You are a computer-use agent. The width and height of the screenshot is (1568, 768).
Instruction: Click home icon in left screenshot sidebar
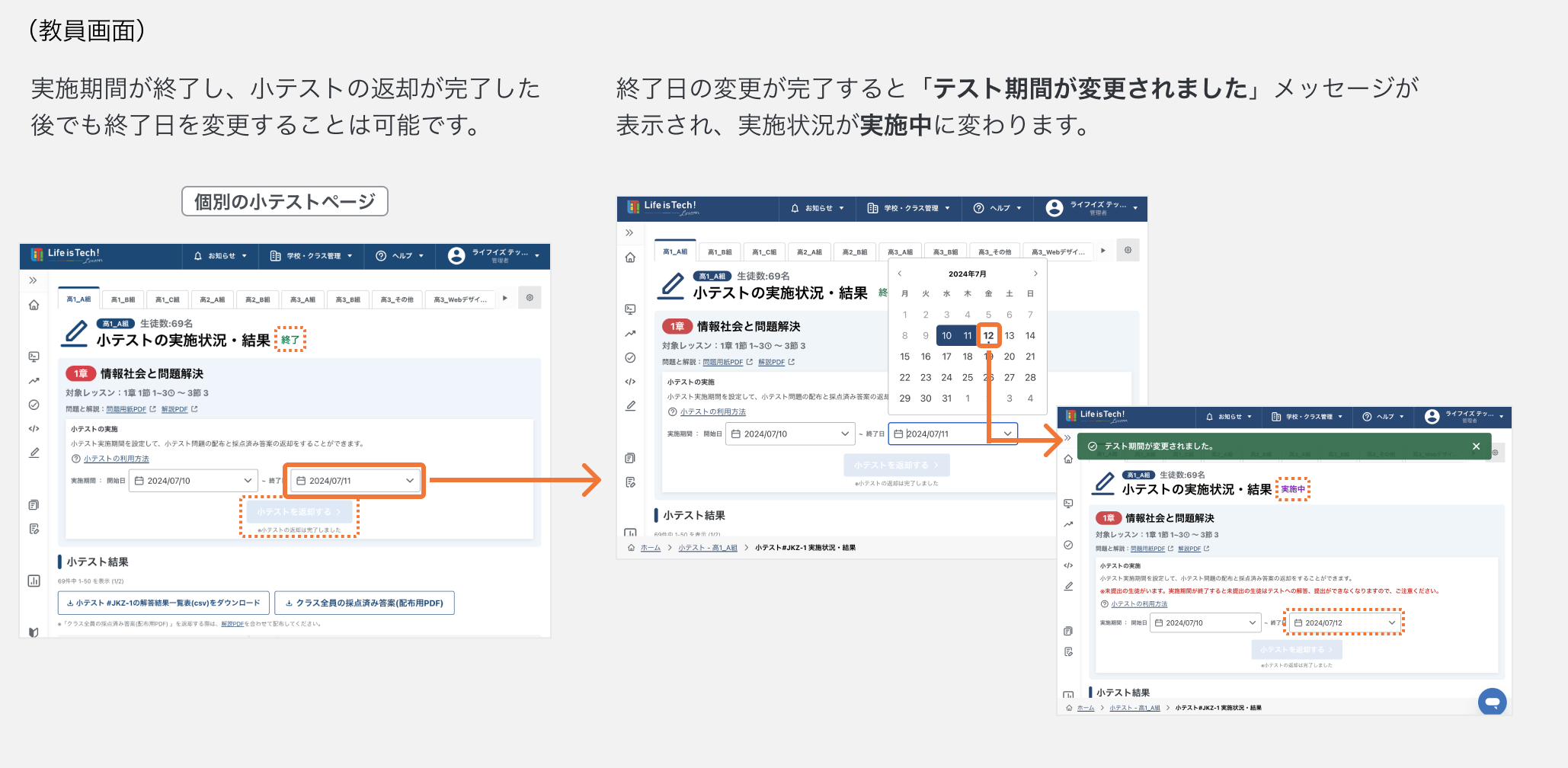[34, 306]
